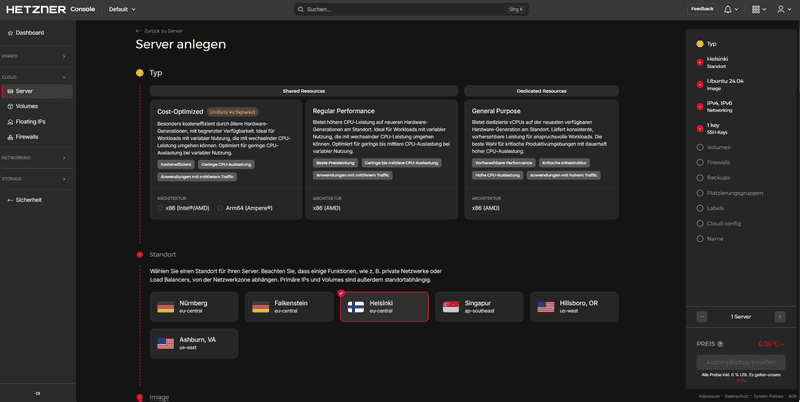Open the user account menu icon

pos(782,9)
